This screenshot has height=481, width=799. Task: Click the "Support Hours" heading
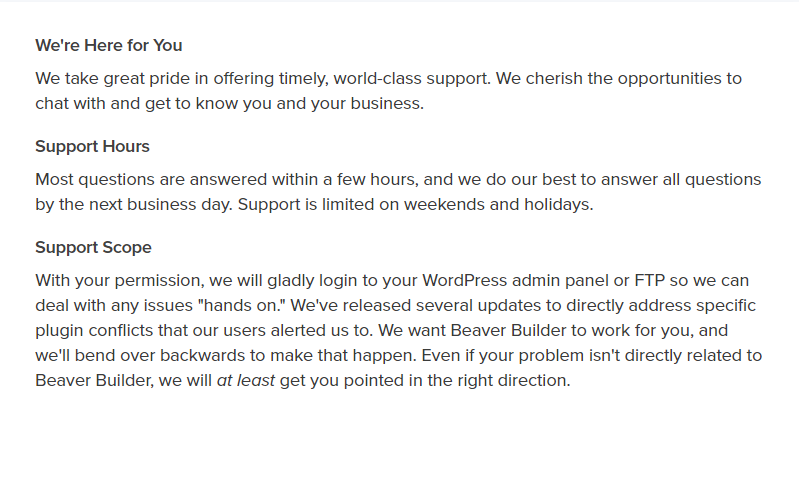coord(92,147)
